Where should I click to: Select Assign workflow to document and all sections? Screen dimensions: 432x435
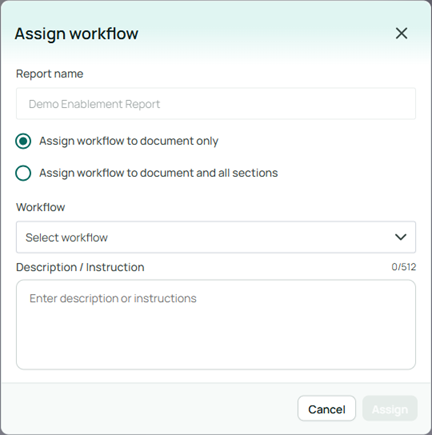23,173
